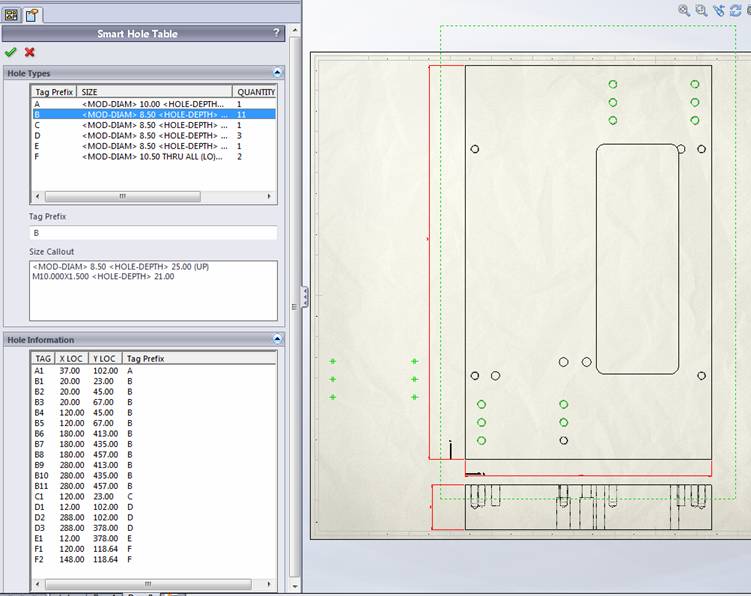Open the Smart Hole Table help icon
The height and width of the screenshot is (596, 751).
pos(277,33)
